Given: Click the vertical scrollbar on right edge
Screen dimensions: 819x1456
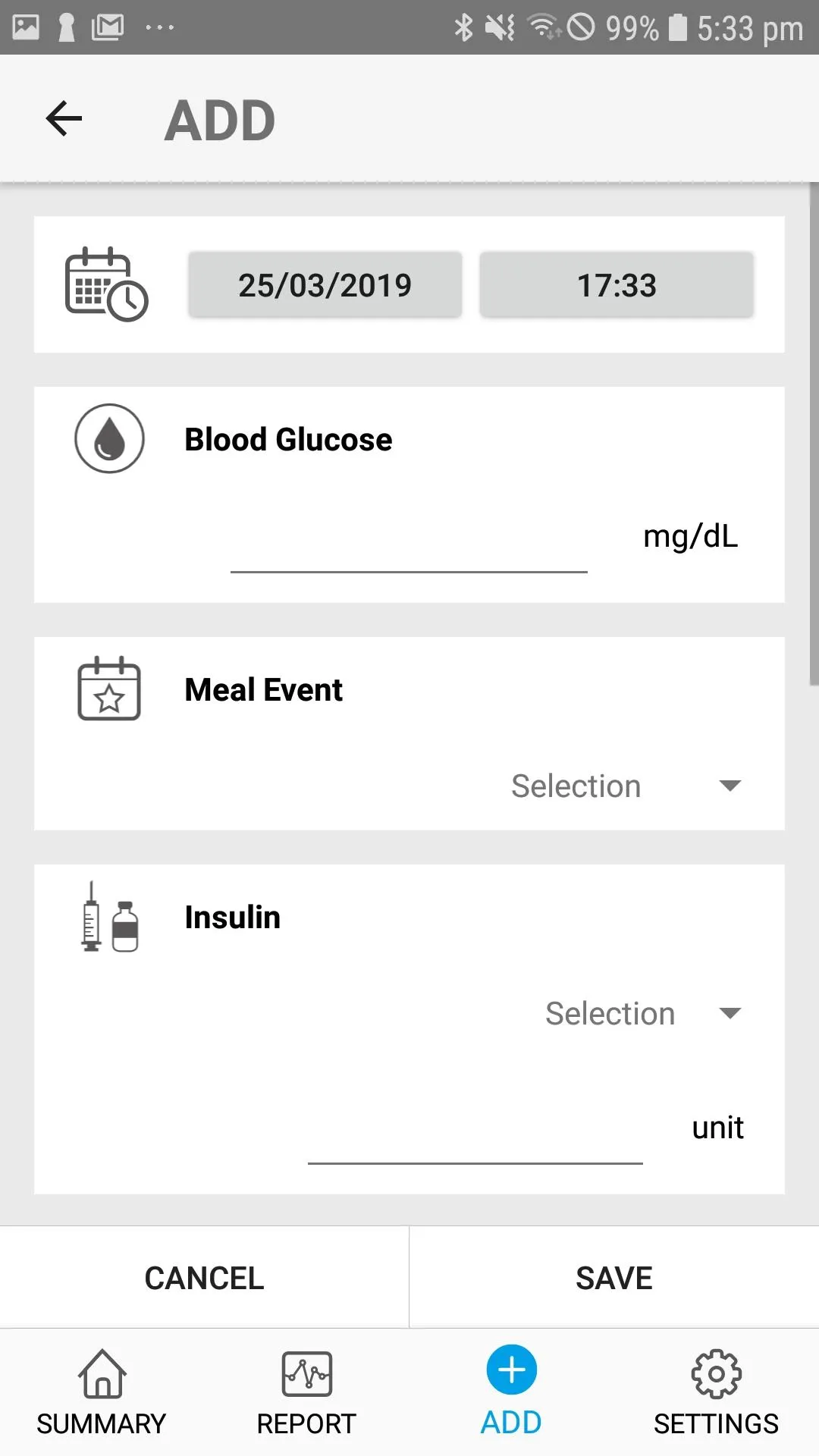Looking at the screenshot, I should coord(814,434).
